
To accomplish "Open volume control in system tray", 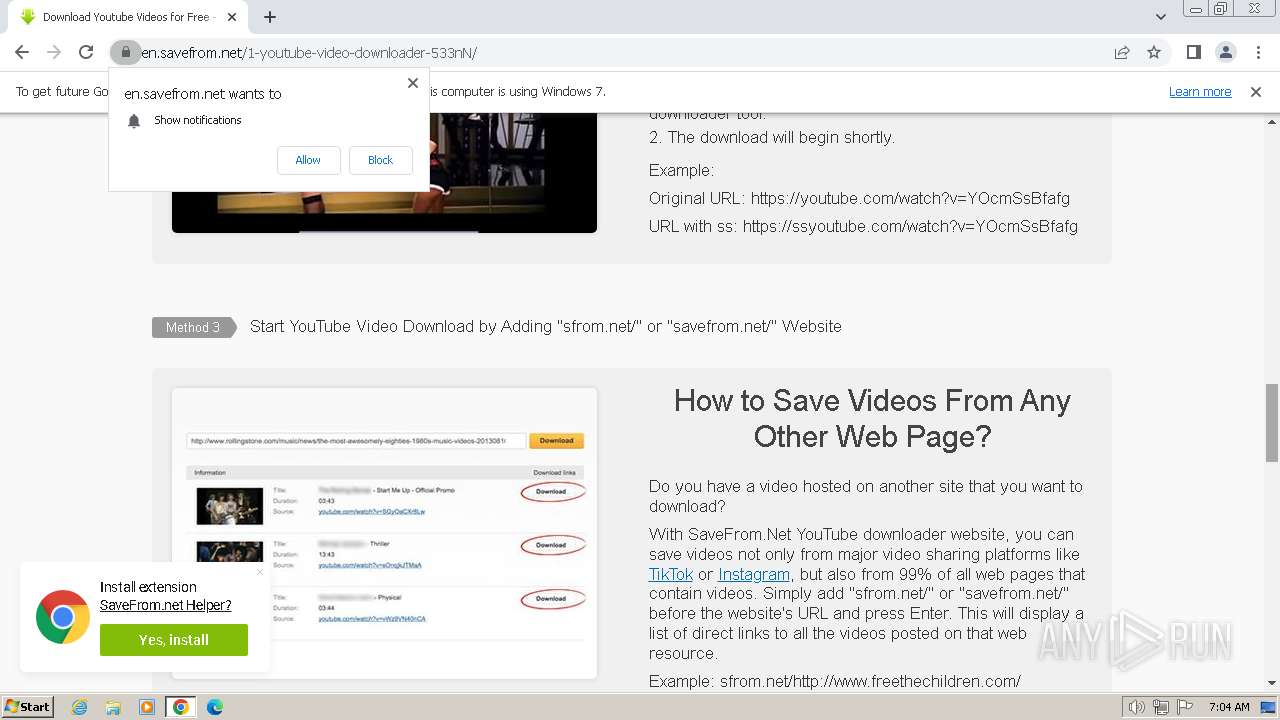I will [x=1136, y=707].
